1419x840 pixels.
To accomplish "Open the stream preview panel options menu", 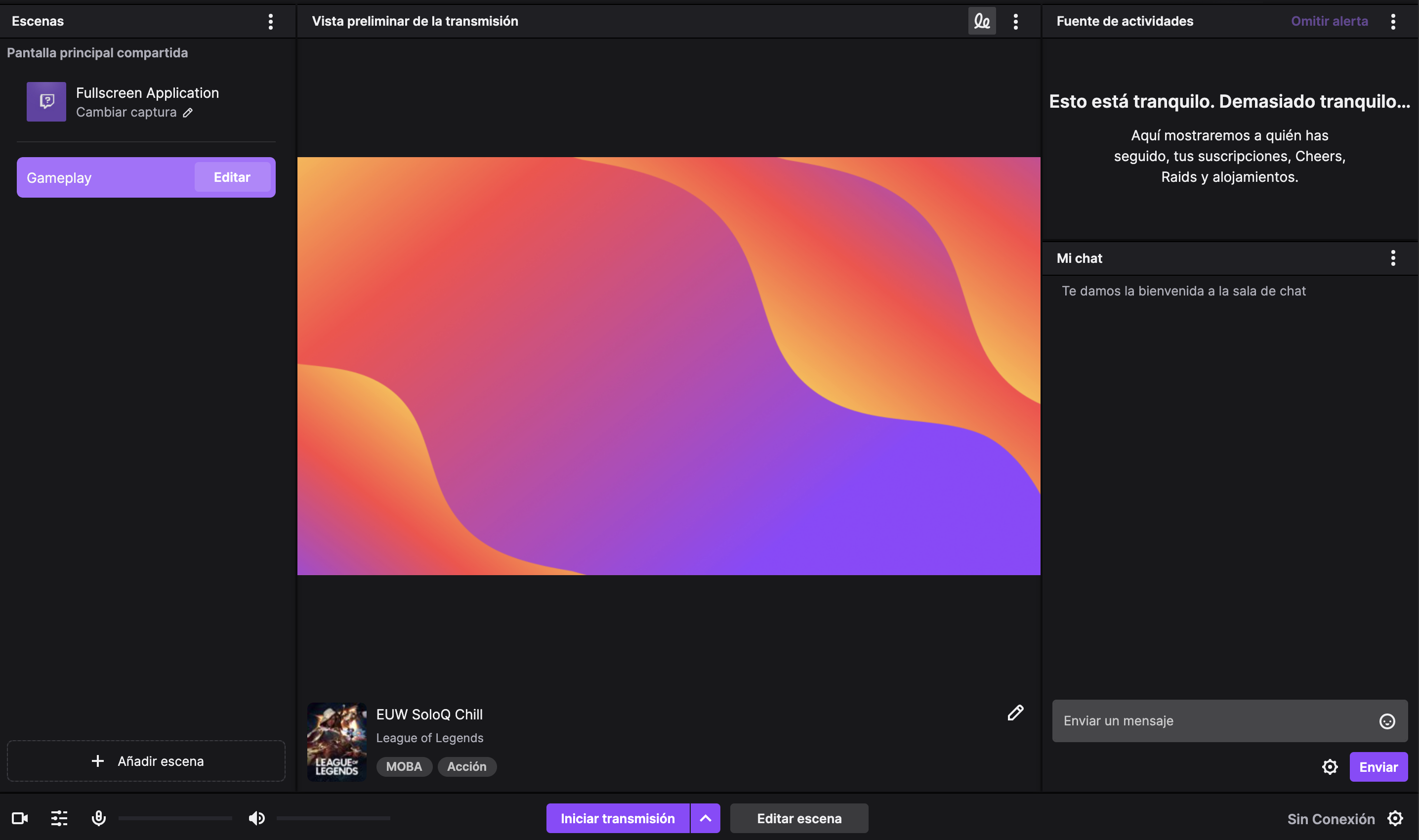I will [1015, 22].
